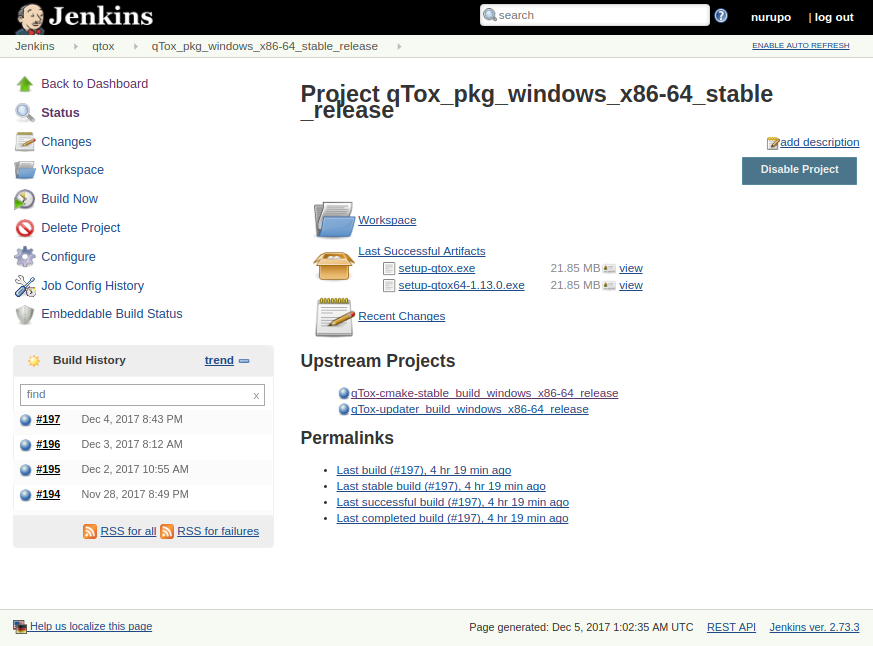
Task: Click the Job Config History tools icon
Action: coord(24,286)
